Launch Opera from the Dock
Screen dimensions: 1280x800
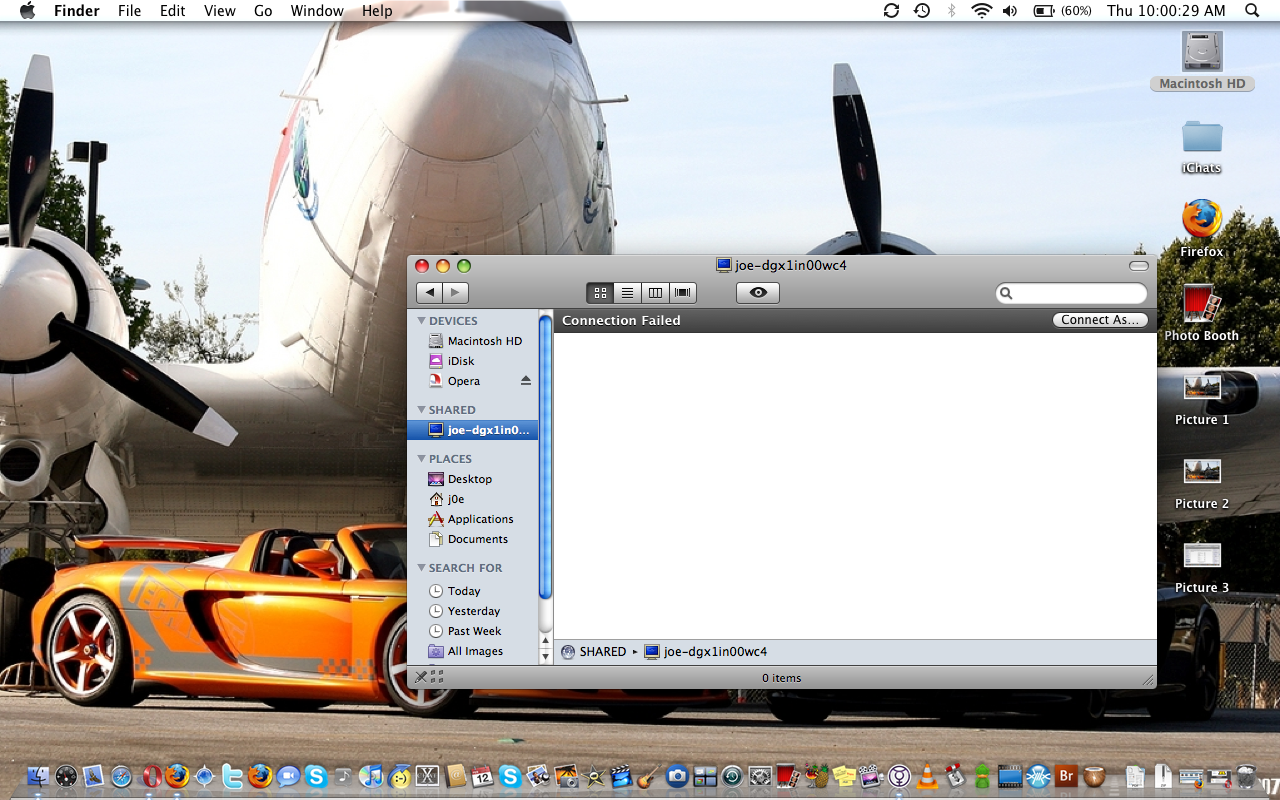tap(152, 776)
